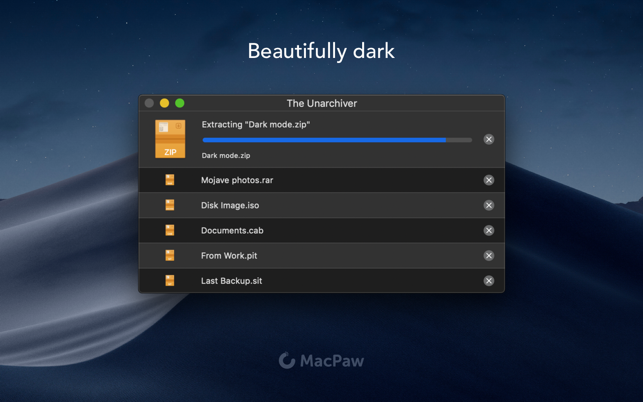The width and height of the screenshot is (643, 402).
Task: Click the Disk Image.iso file icon
Action: [170, 205]
